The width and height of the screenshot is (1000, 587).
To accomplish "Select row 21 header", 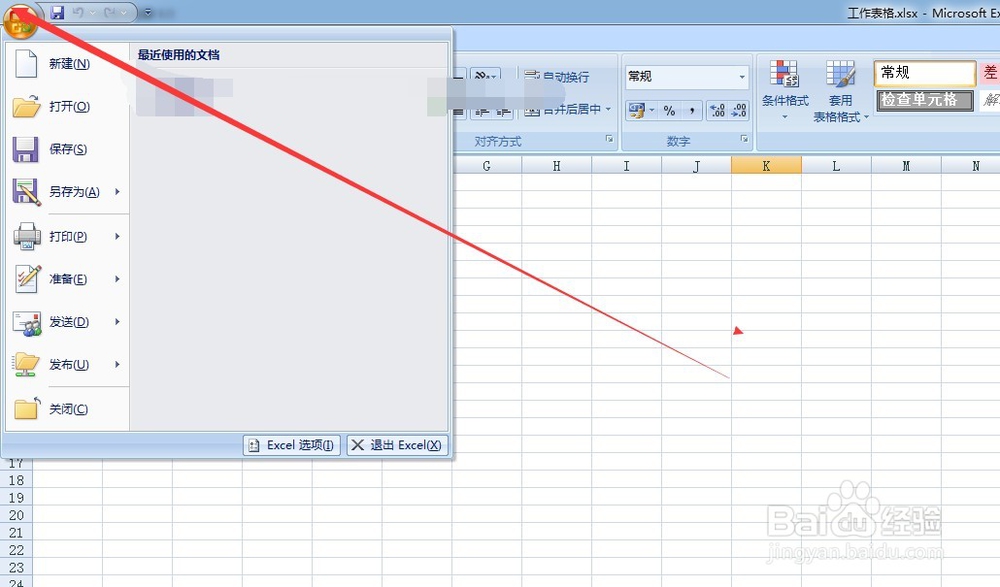I will point(16,533).
